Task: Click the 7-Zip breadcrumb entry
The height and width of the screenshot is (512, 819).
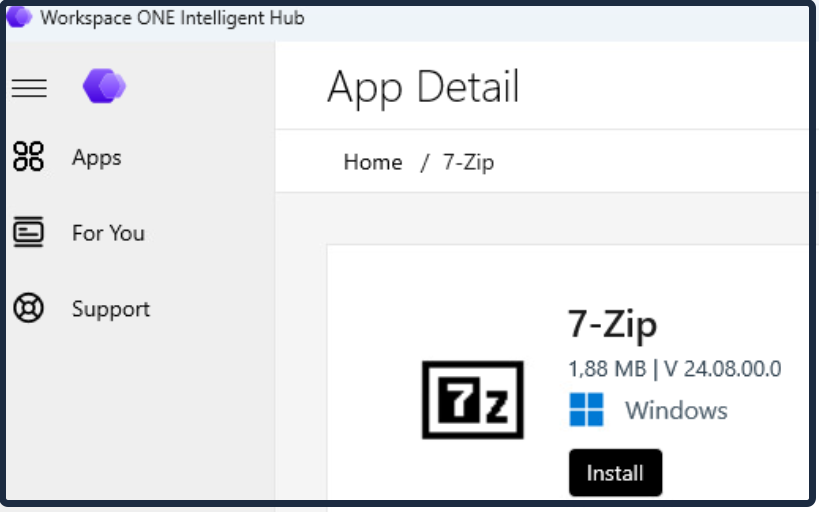Action: (x=469, y=162)
